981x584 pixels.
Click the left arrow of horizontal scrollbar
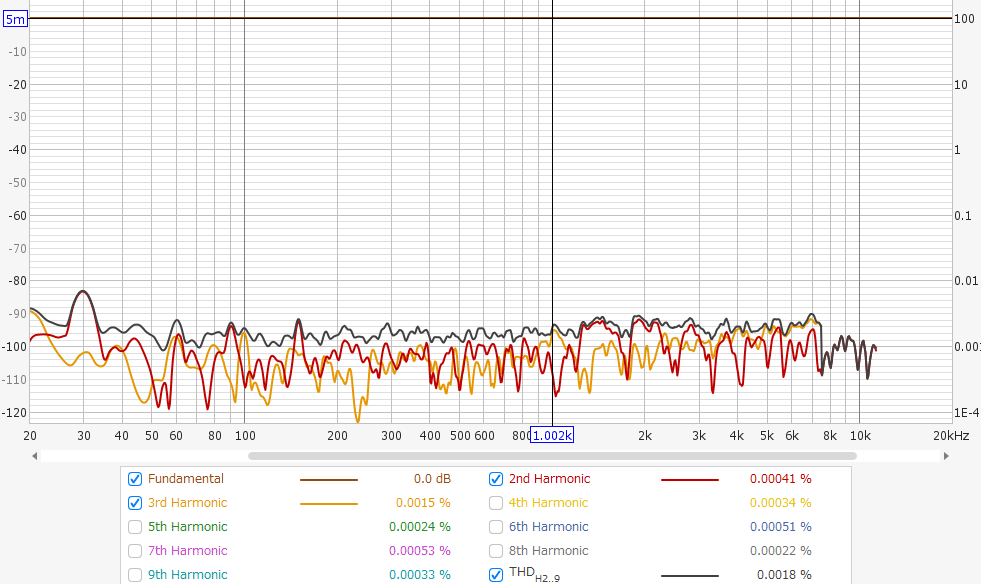pyautogui.click(x=35, y=456)
